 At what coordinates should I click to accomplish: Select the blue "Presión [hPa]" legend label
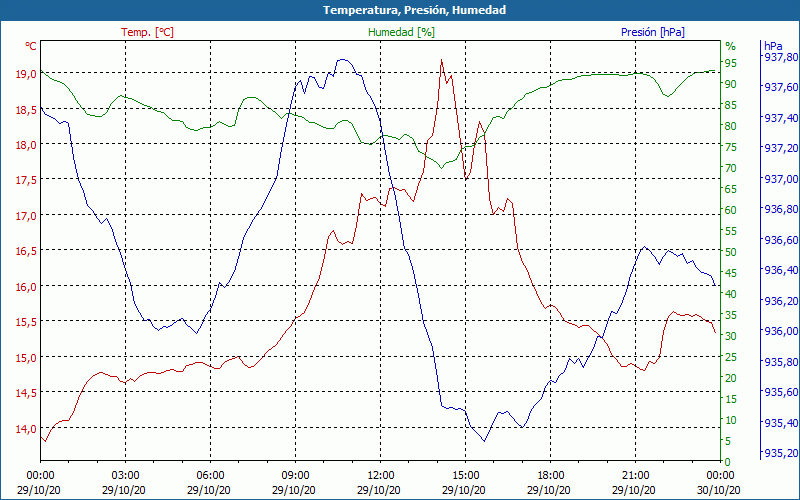pos(653,32)
